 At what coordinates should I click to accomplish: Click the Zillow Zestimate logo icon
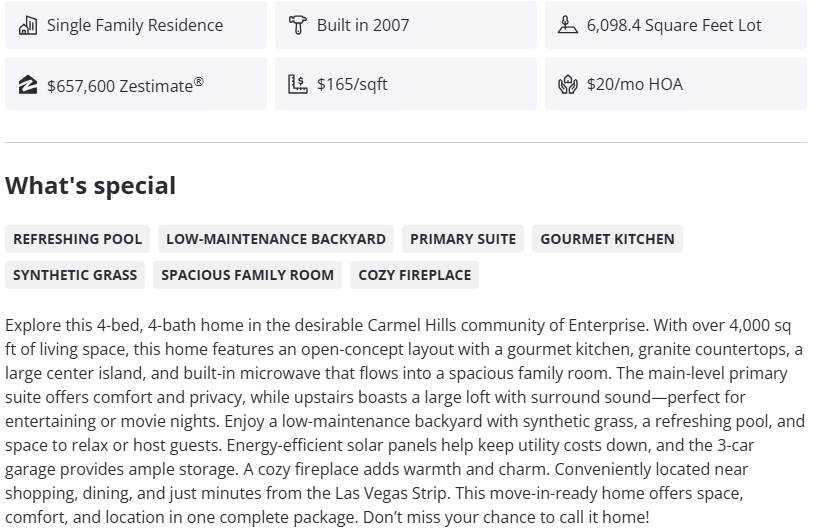[28, 85]
